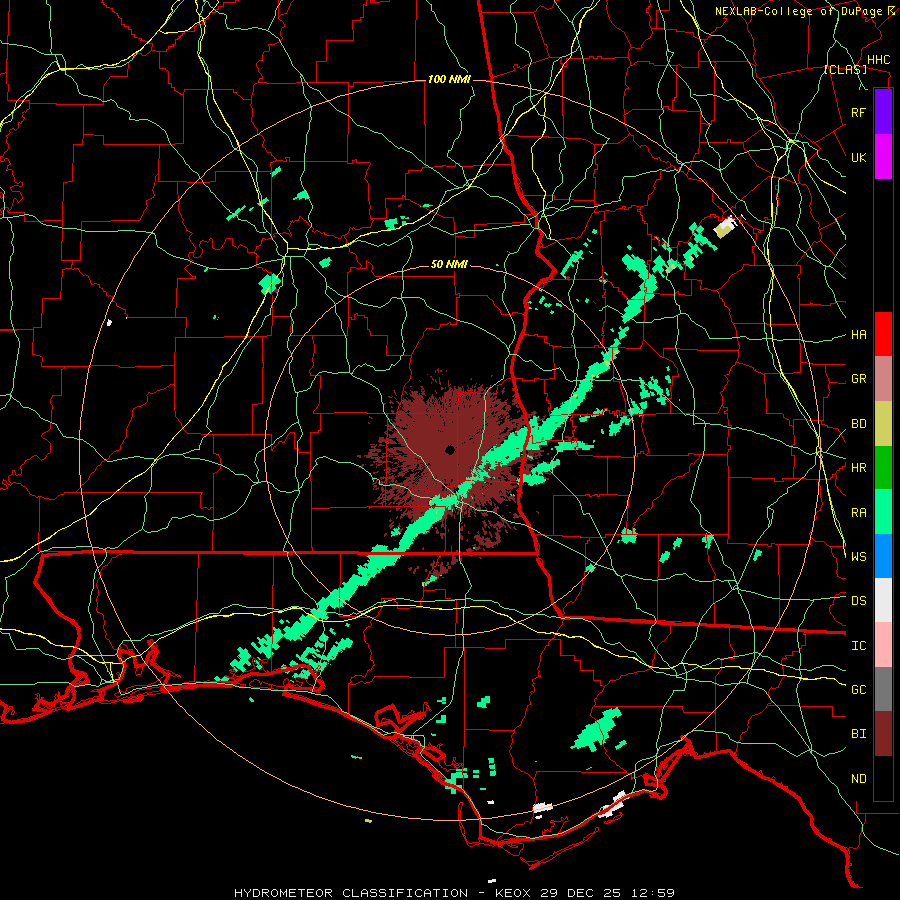Click the HA red legend swatch

tap(883, 334)
